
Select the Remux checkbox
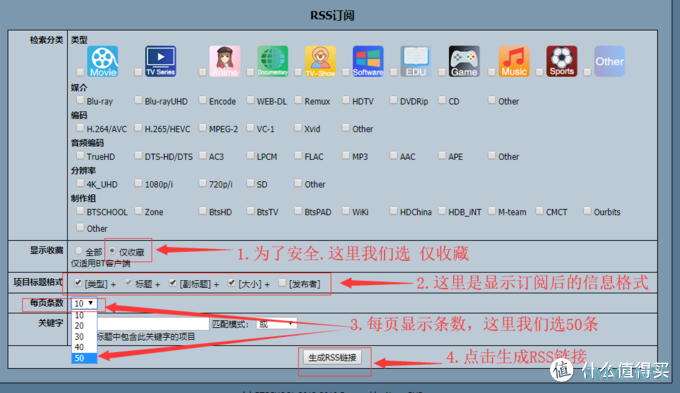pyautogui.click(x=298, y=100)
